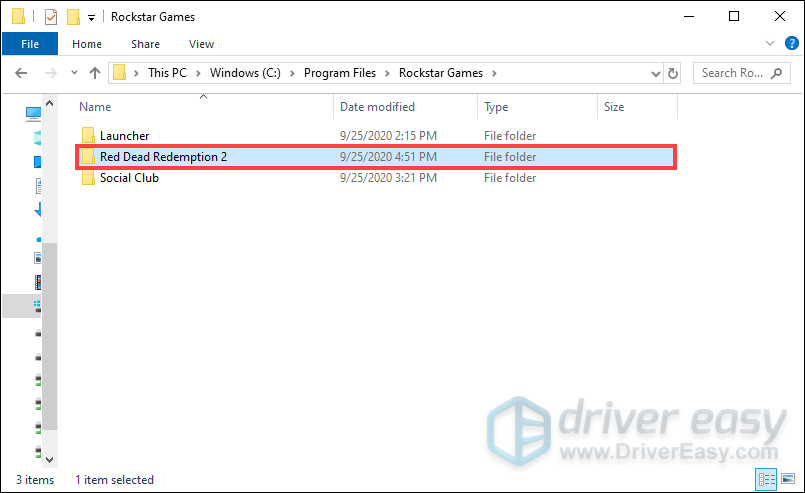Viewport: 805px width, 493px height.
Task: Refresh the folder with the refresh icon
Action: pyautogui.click(x=673, y=73)
